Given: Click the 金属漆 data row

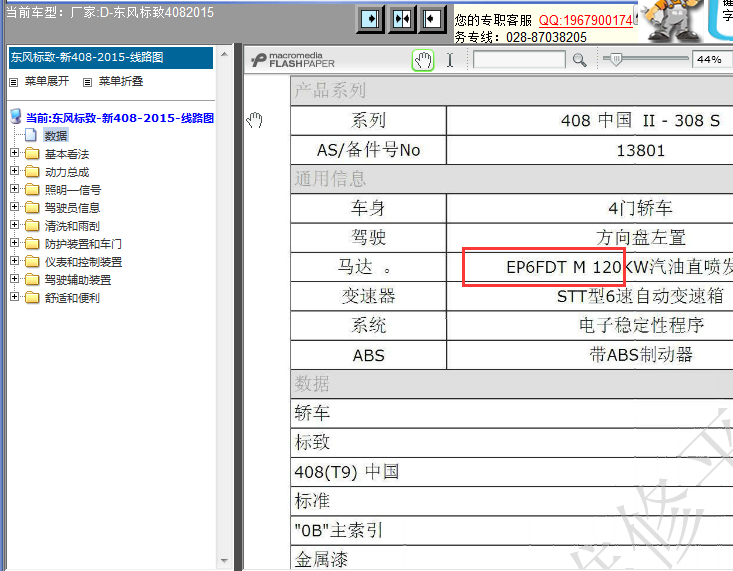Looking at the screenshot, I should pos(512,558).
